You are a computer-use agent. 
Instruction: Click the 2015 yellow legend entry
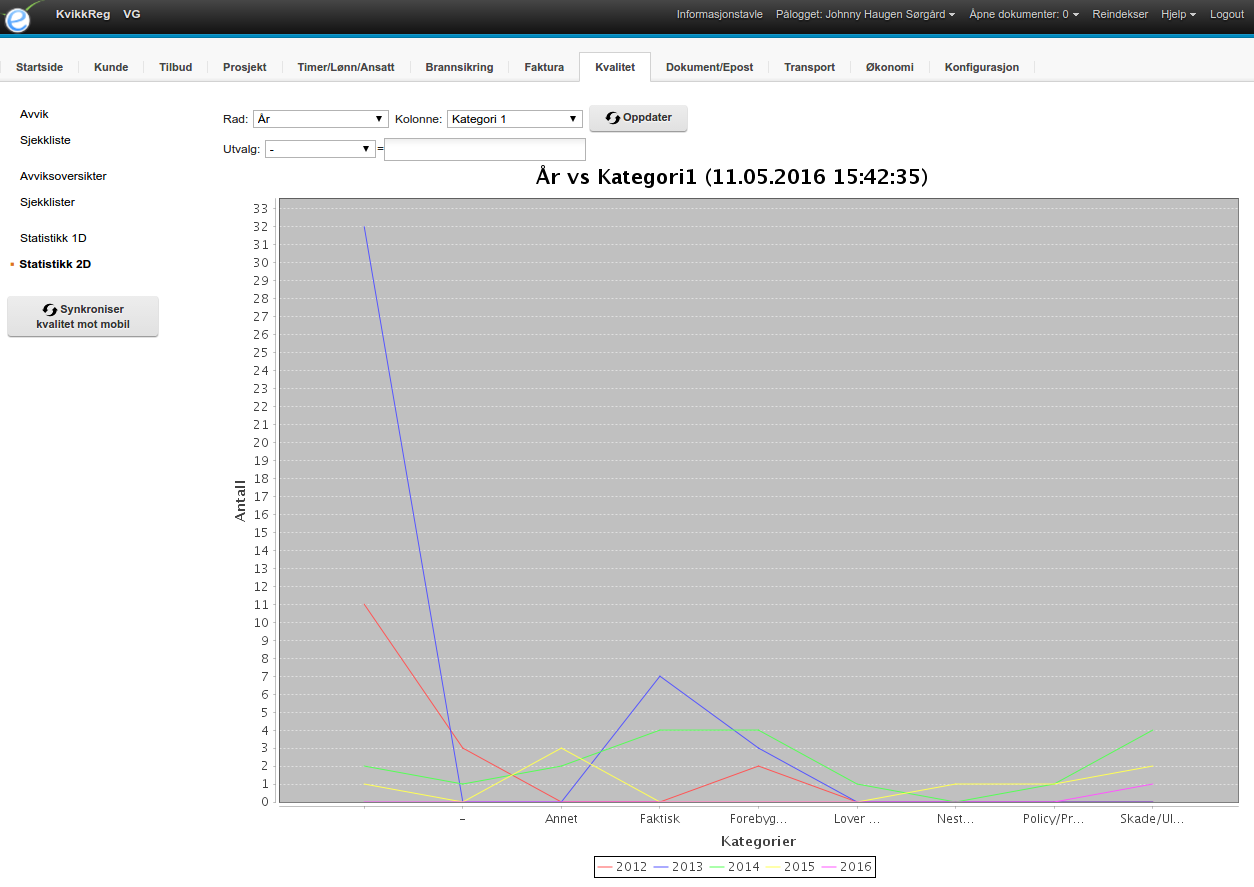(790, 867)
